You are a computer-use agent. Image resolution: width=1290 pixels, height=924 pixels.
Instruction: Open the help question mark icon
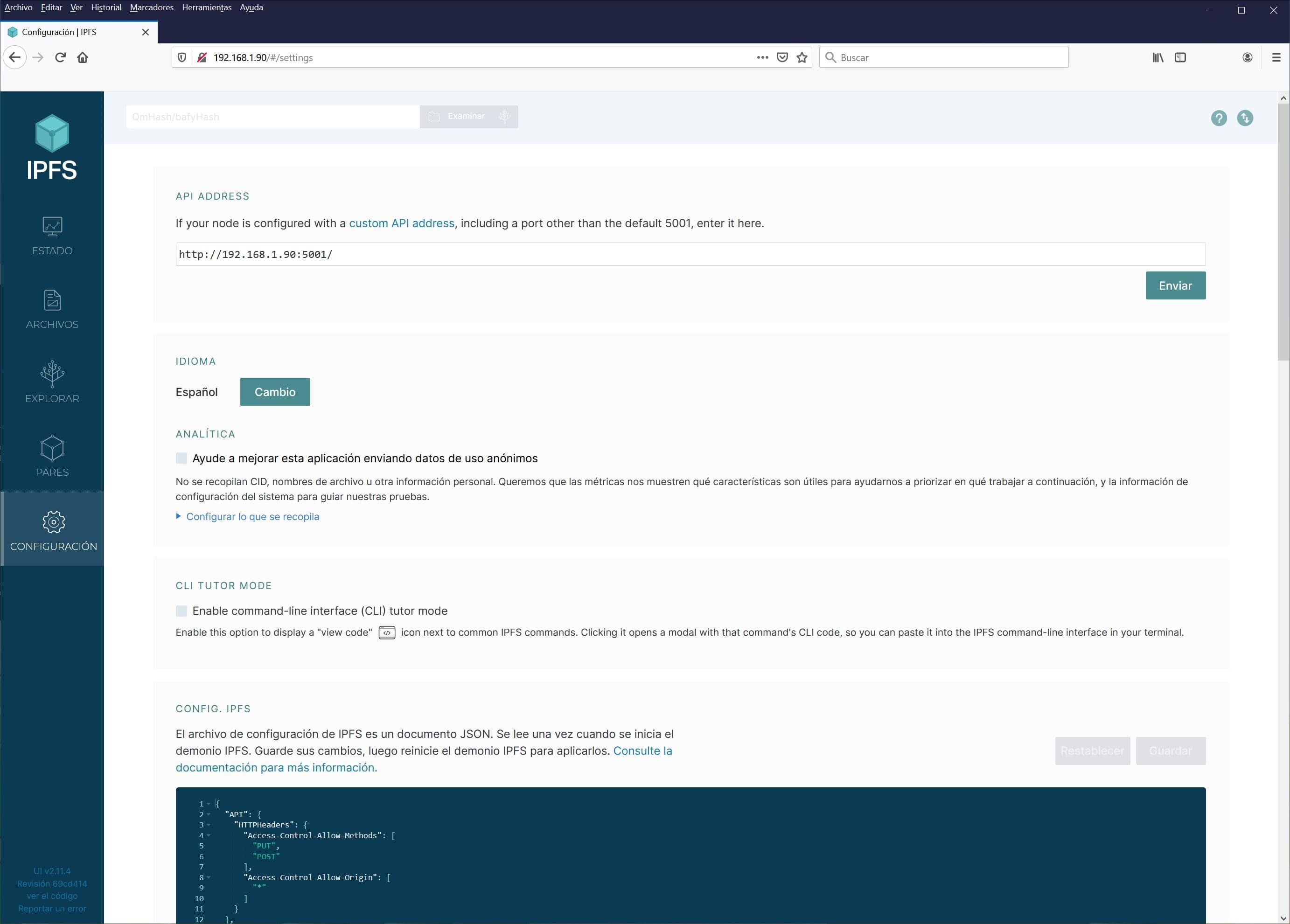[x=1218, y=118]
